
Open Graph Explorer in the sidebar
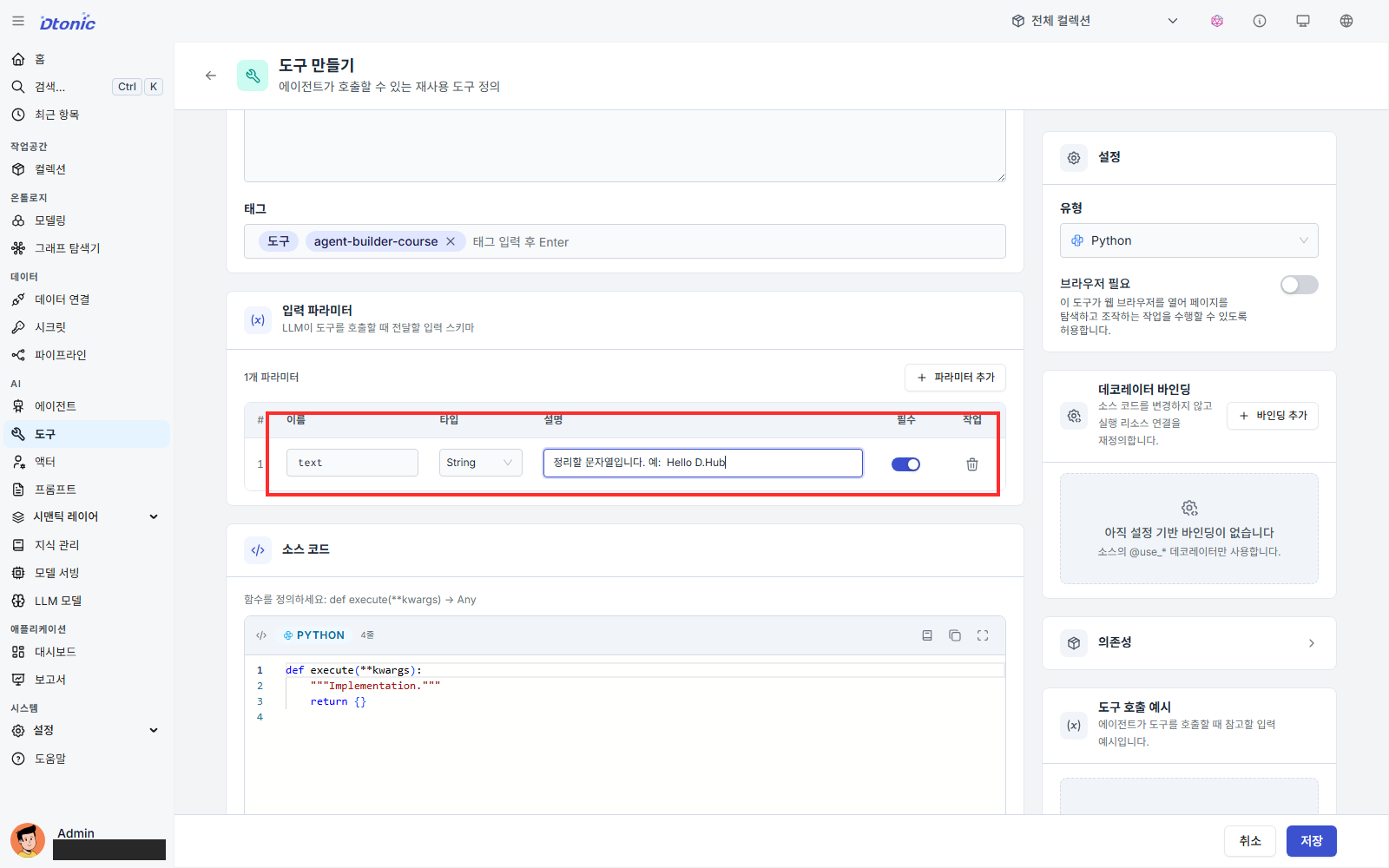(x=85, y=248)
